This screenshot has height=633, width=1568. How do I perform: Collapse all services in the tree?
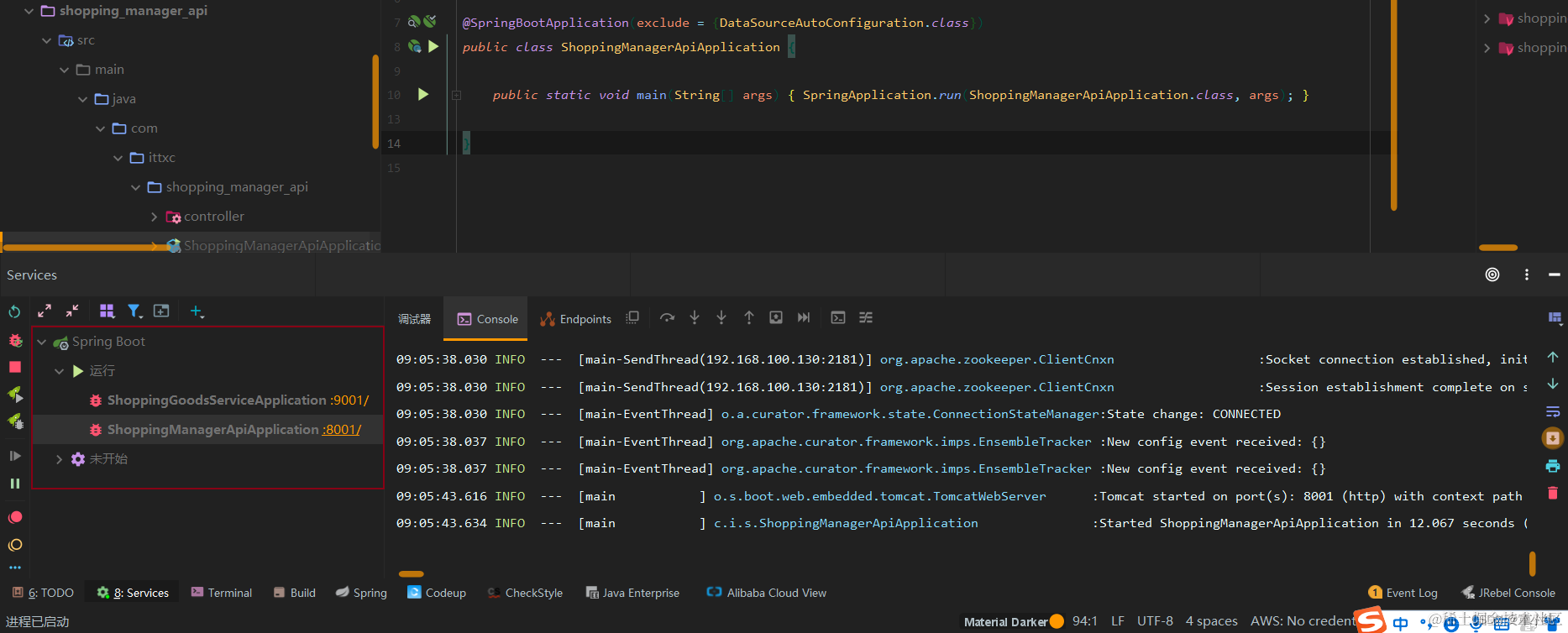pos(72,311)
